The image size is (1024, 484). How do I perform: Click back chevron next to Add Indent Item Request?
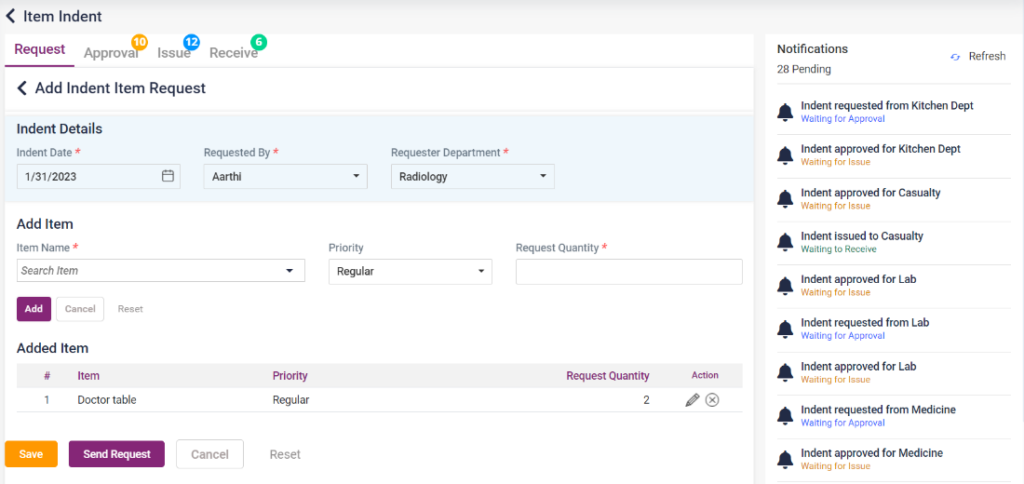point(23,88)
